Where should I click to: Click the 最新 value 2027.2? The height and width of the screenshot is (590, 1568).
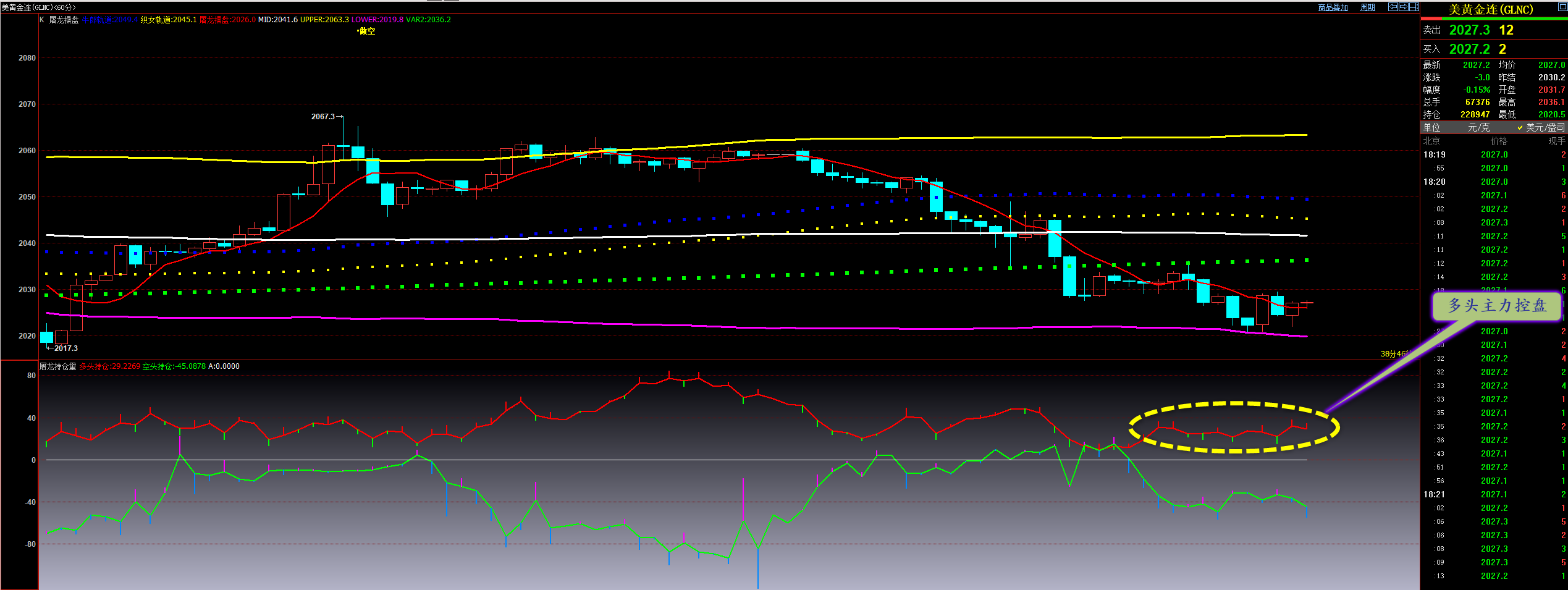tap(1477, 65)
